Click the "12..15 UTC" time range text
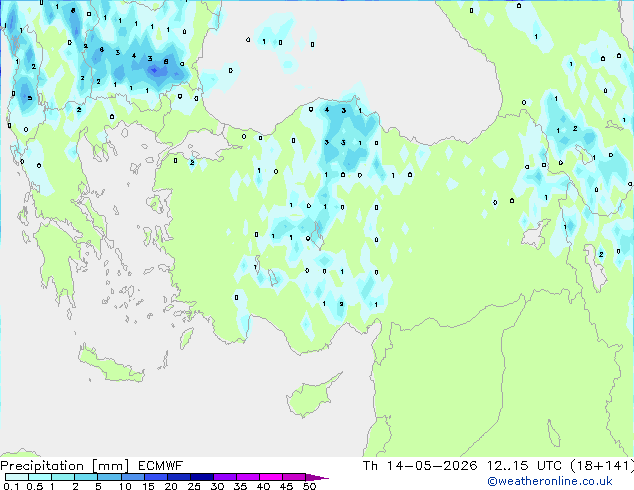 click(524, 466)
